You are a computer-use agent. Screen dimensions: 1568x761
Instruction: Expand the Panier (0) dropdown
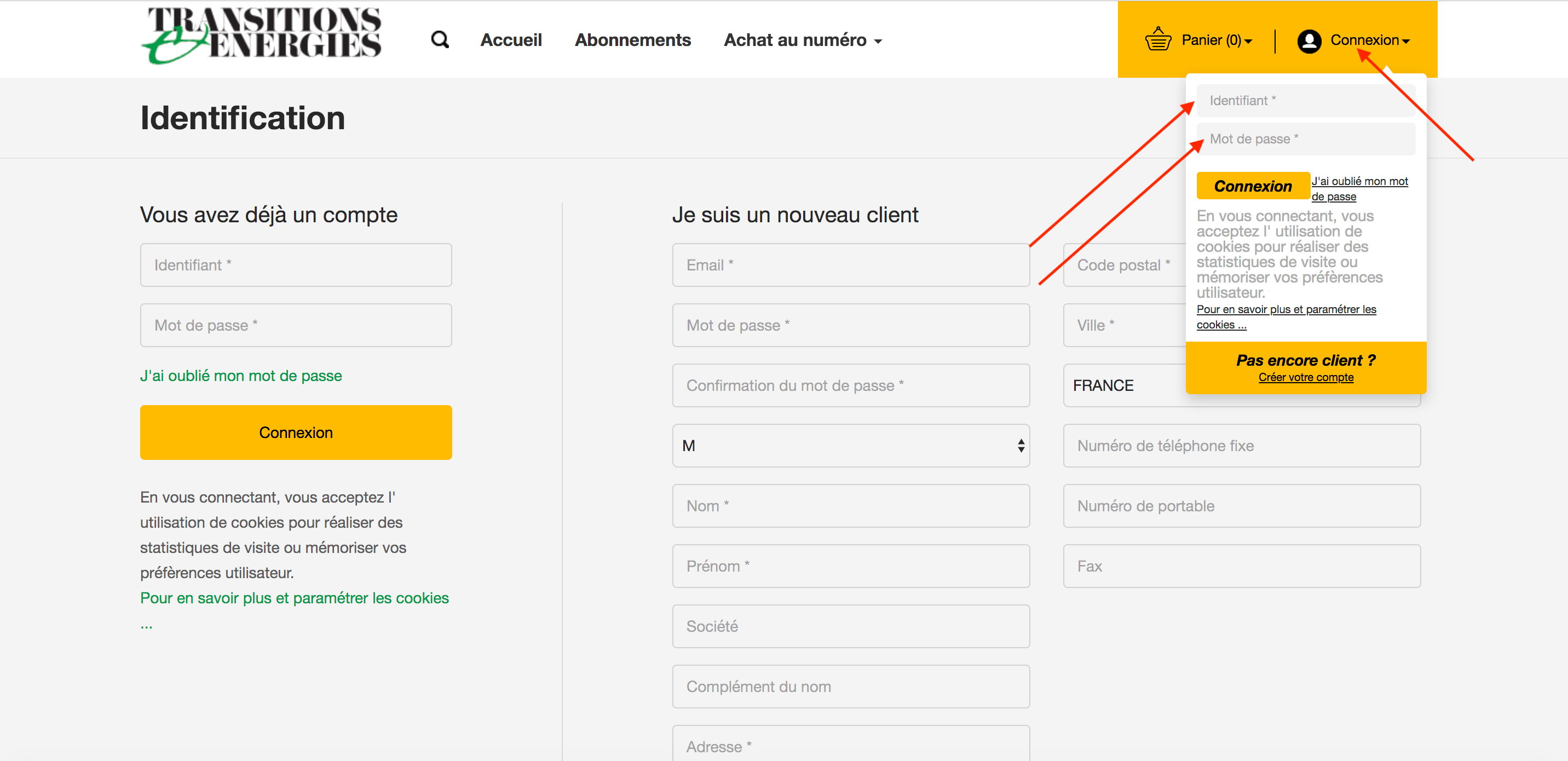click(x=1216, y=40)
